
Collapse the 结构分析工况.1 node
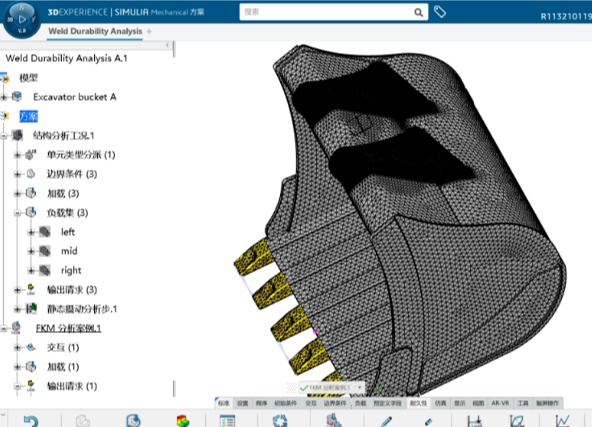[4, 136]
